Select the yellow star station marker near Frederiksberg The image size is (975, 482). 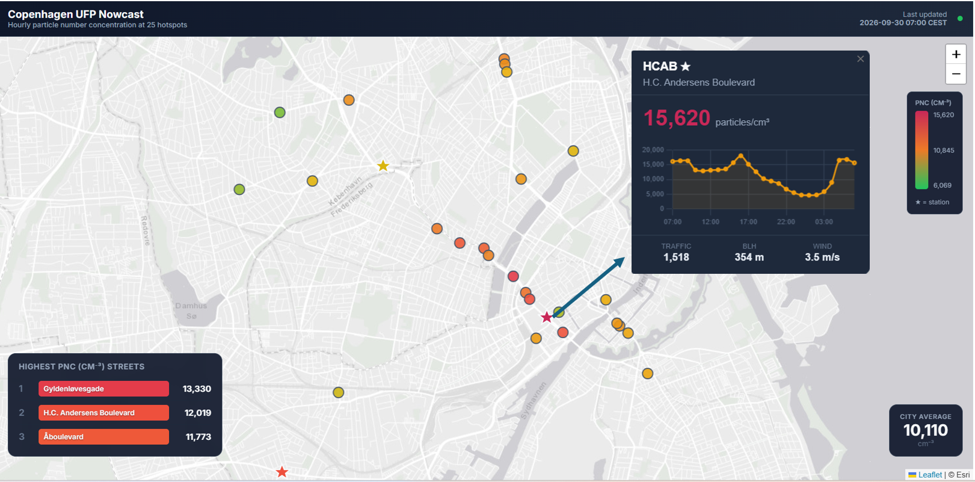coord(383,166)
